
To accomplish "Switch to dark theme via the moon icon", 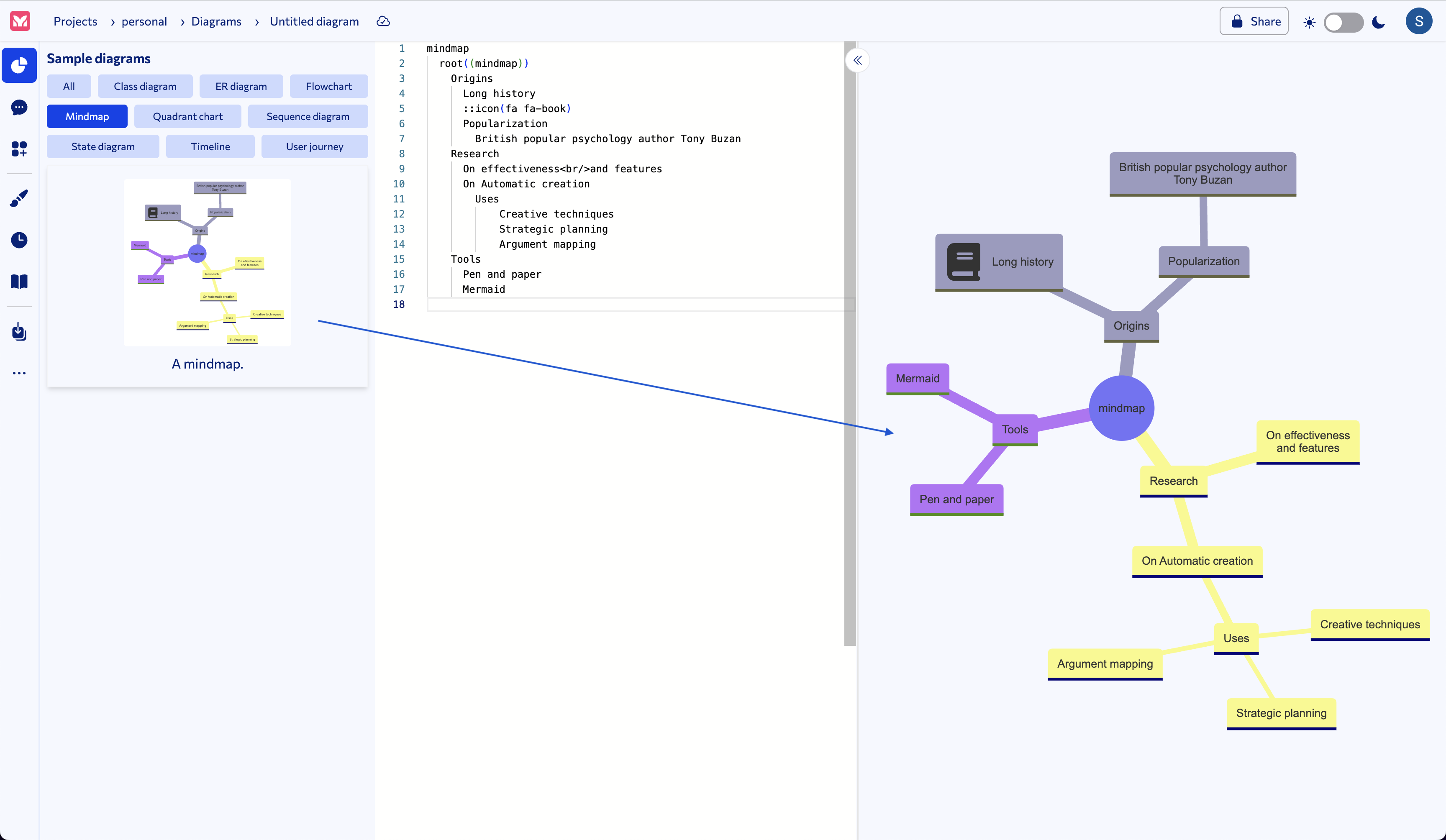I will 1378,22.
